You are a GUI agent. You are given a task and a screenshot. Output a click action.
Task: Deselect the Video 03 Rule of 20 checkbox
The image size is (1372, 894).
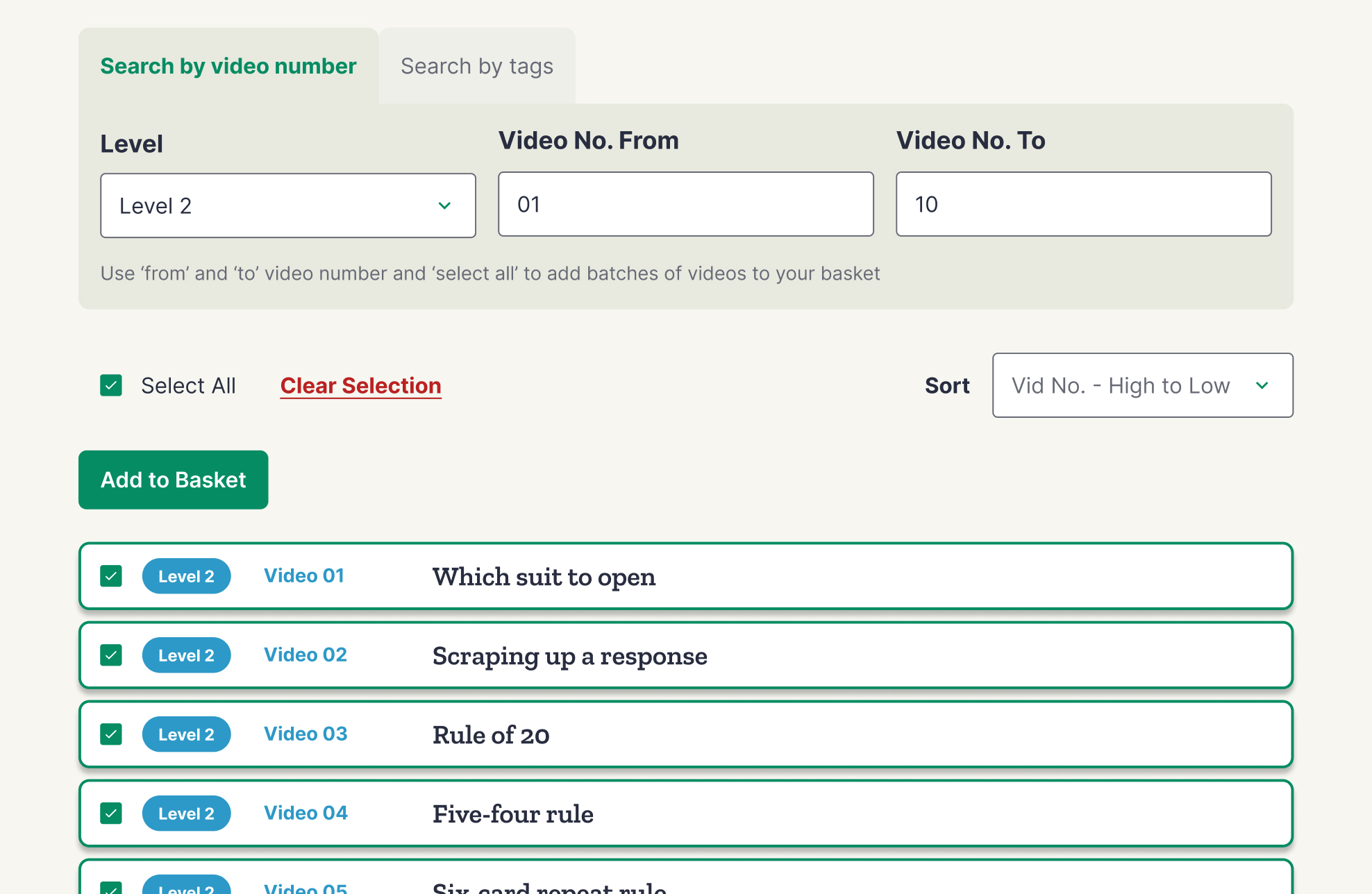(111, 734)
